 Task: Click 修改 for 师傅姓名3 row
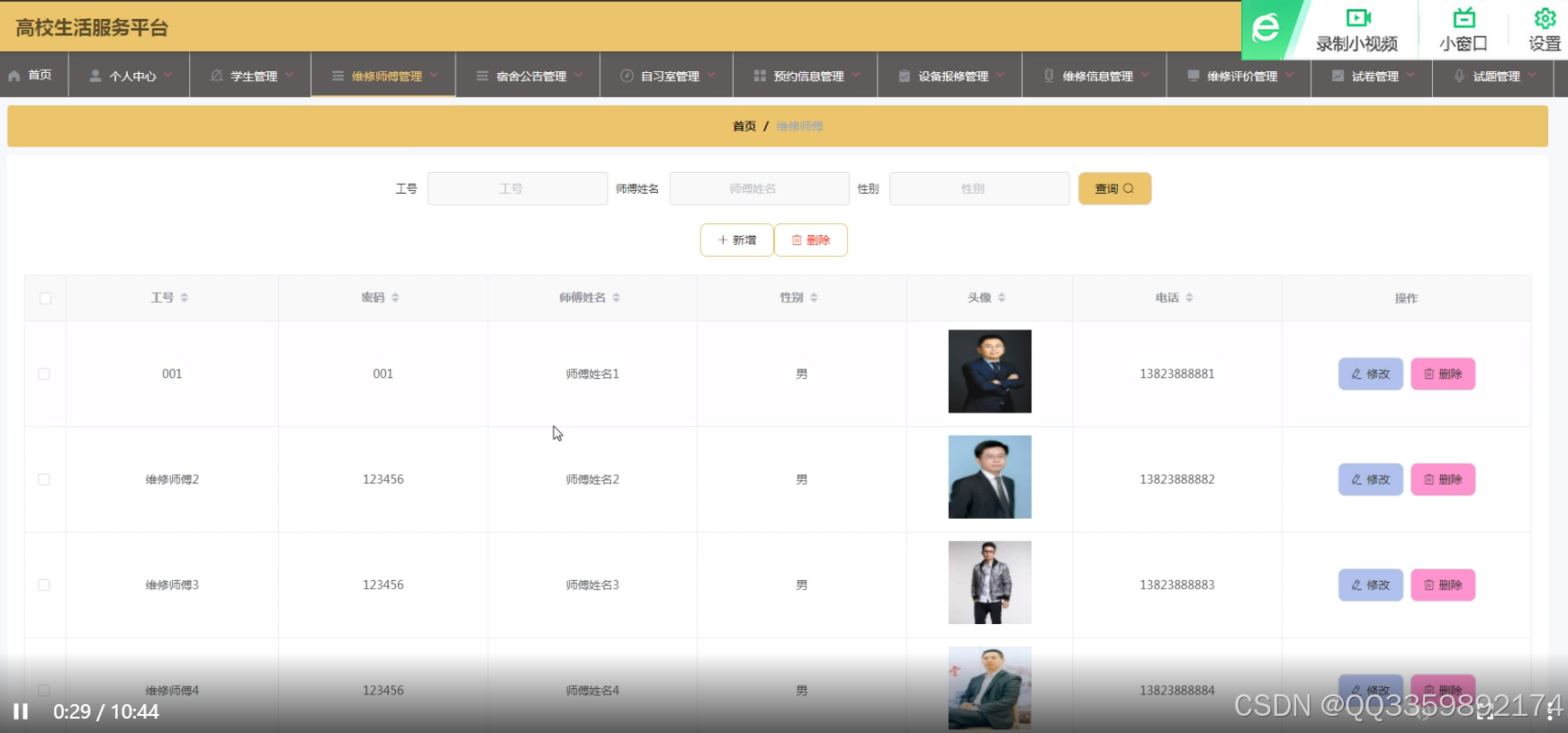pyautogui.click(x=1370, y=584)
